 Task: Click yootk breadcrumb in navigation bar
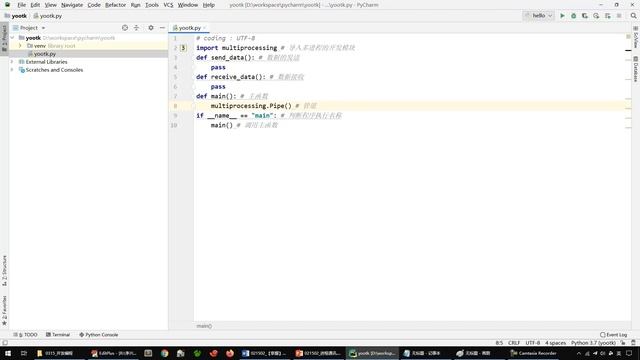point(16,16)
